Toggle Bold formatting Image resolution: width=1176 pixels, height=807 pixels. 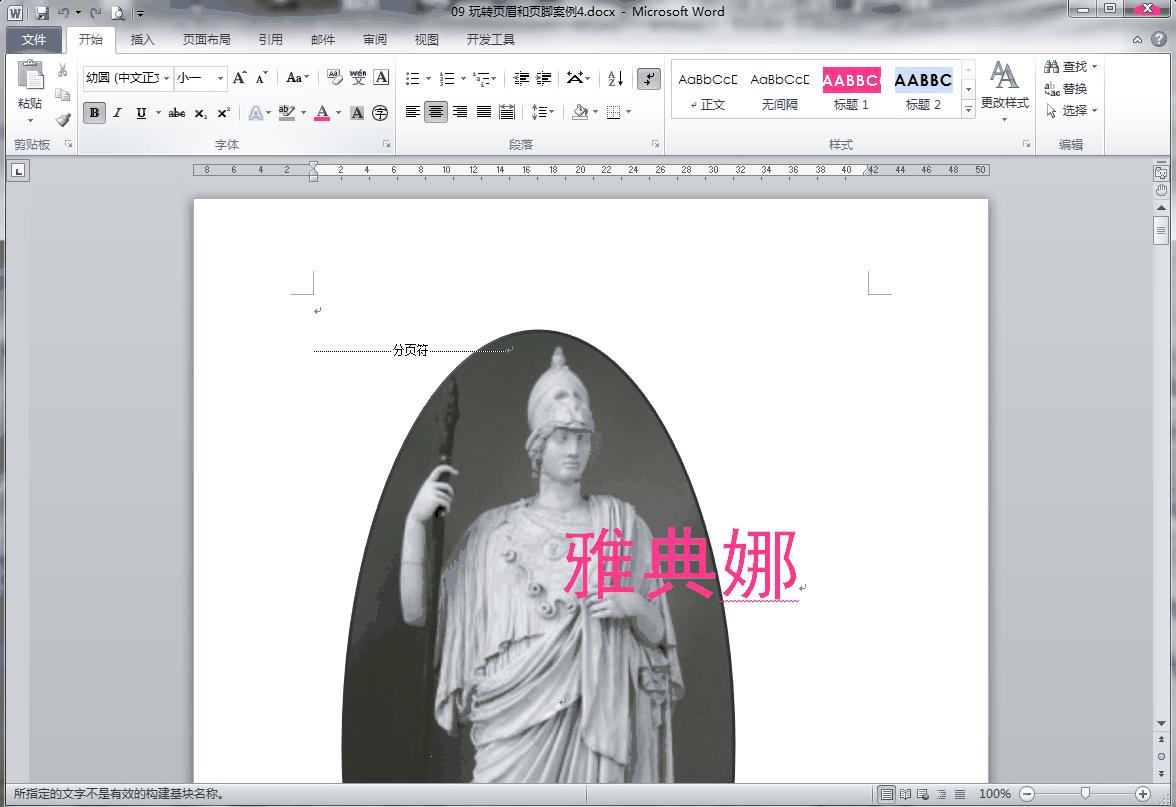(x=93, y=113)
